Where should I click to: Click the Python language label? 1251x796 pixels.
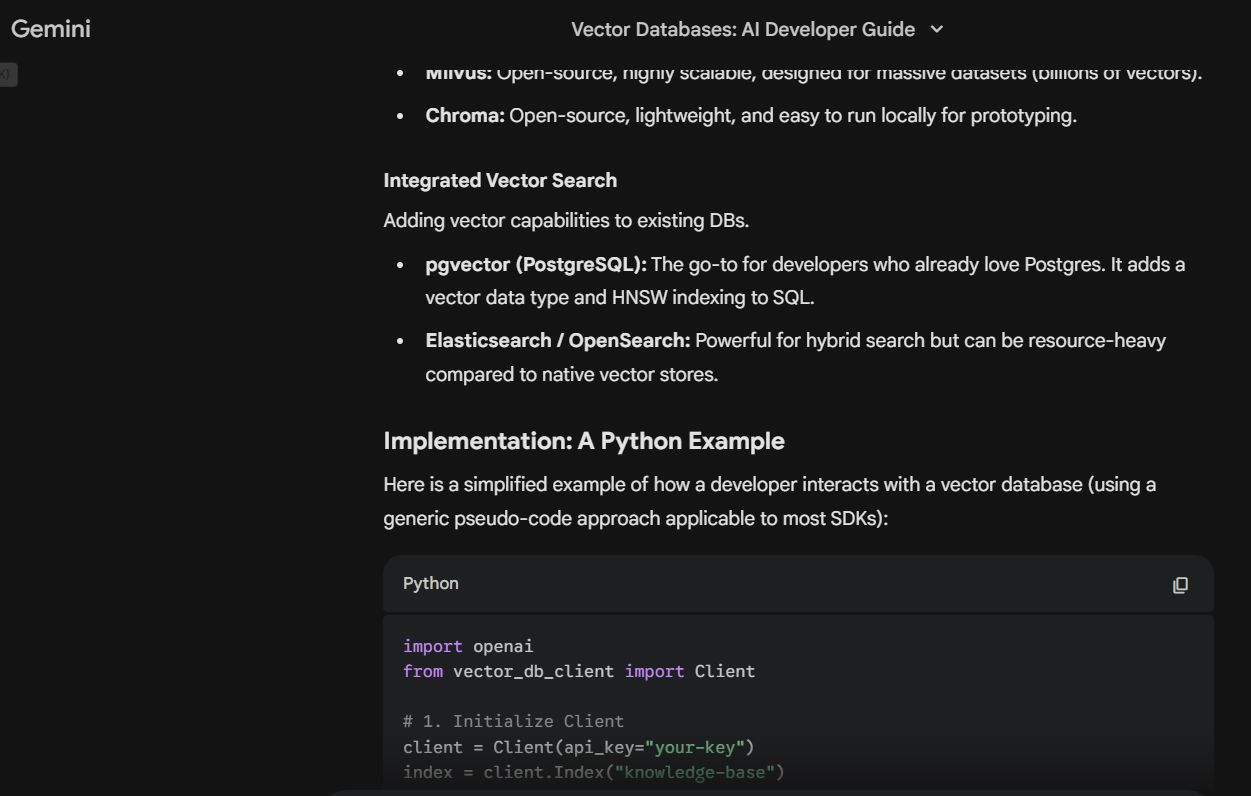click(430, 584)
